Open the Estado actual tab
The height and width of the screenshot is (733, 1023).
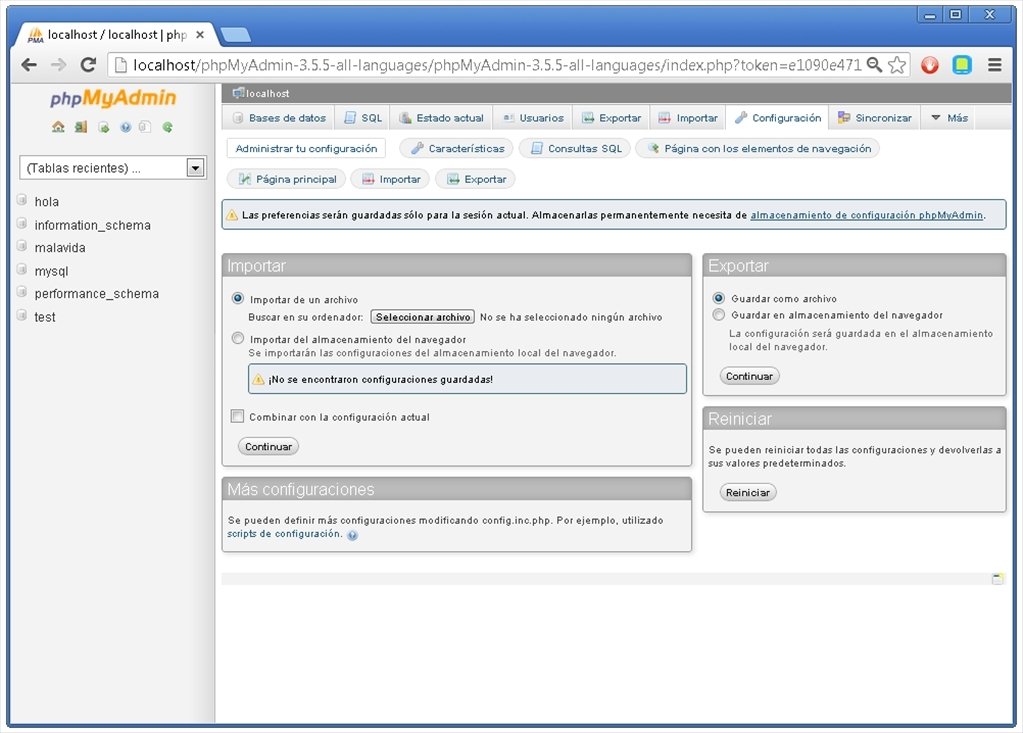pos(442,118)
